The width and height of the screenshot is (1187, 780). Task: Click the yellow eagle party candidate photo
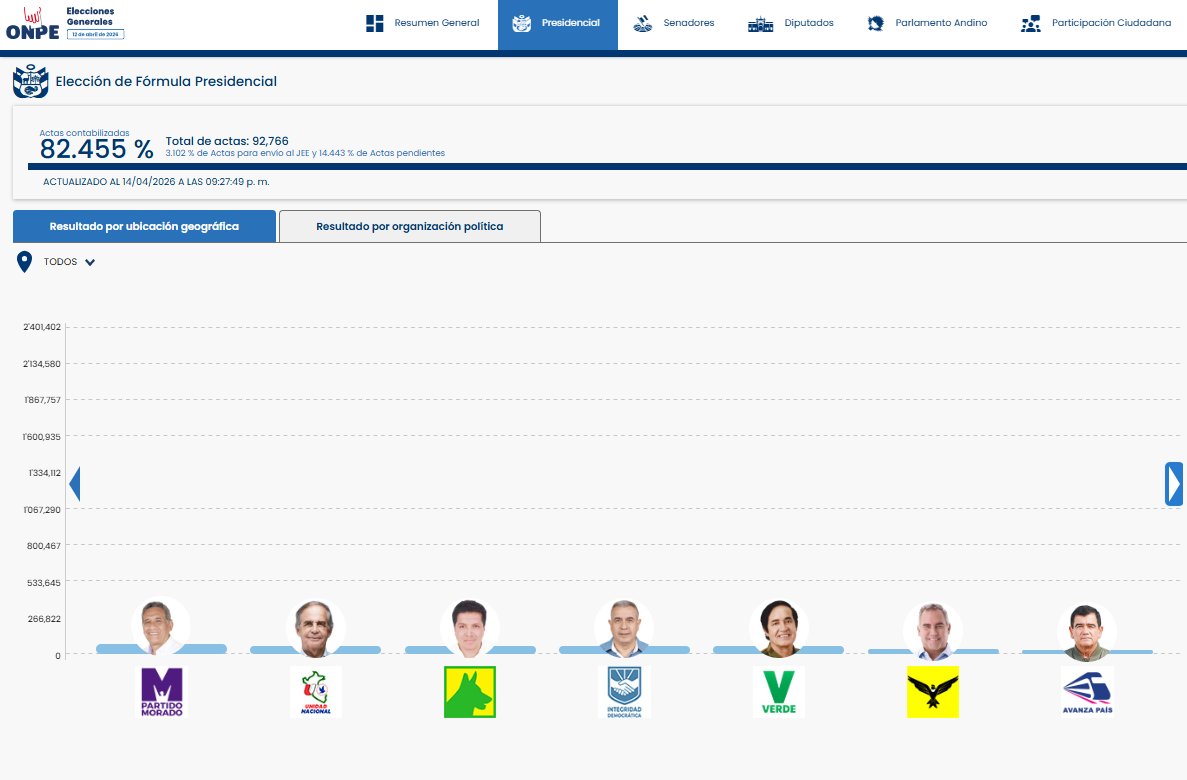click(x=933, y=630)
